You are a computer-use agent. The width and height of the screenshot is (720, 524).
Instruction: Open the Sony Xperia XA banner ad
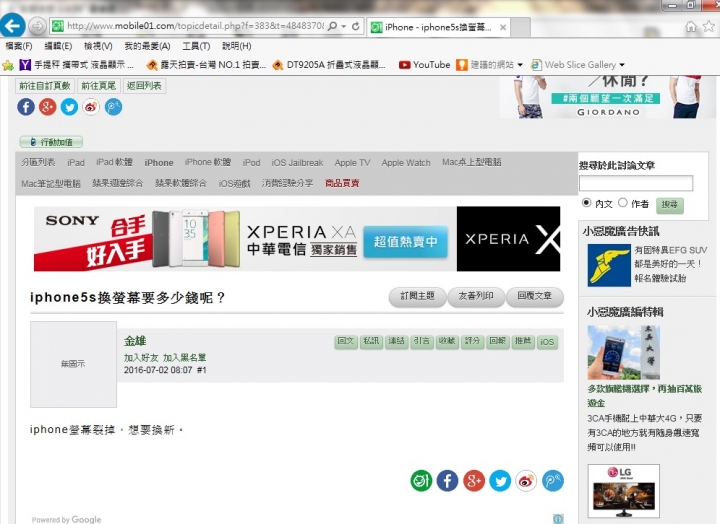pos(297,239)
